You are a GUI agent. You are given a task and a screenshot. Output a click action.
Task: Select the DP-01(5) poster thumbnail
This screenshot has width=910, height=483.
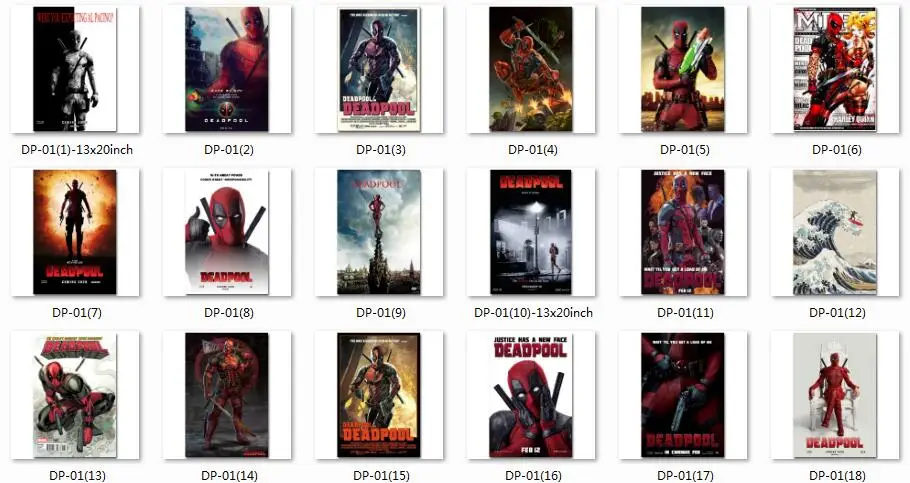coord(683,69)
